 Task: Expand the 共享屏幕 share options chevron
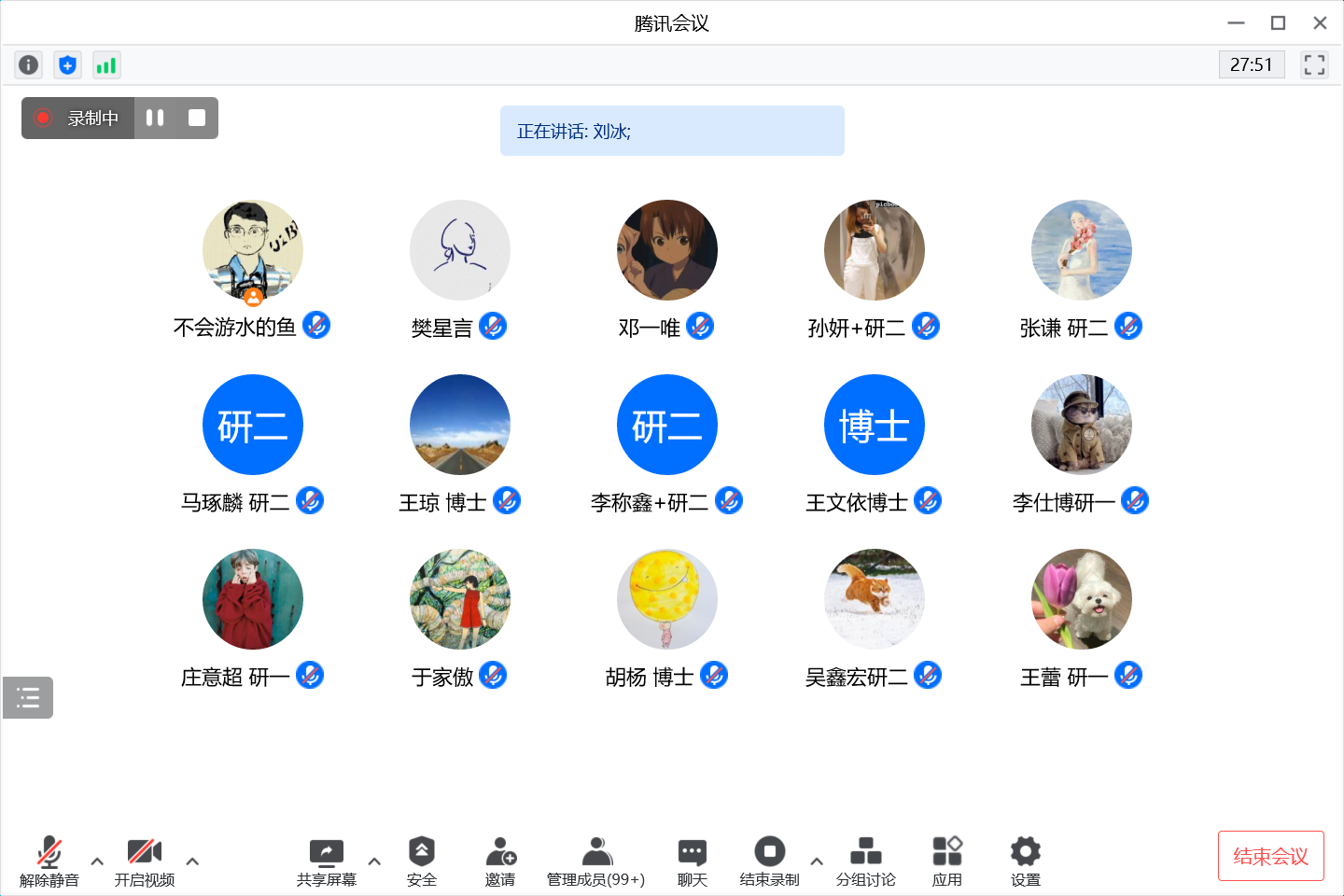(374, 861)
